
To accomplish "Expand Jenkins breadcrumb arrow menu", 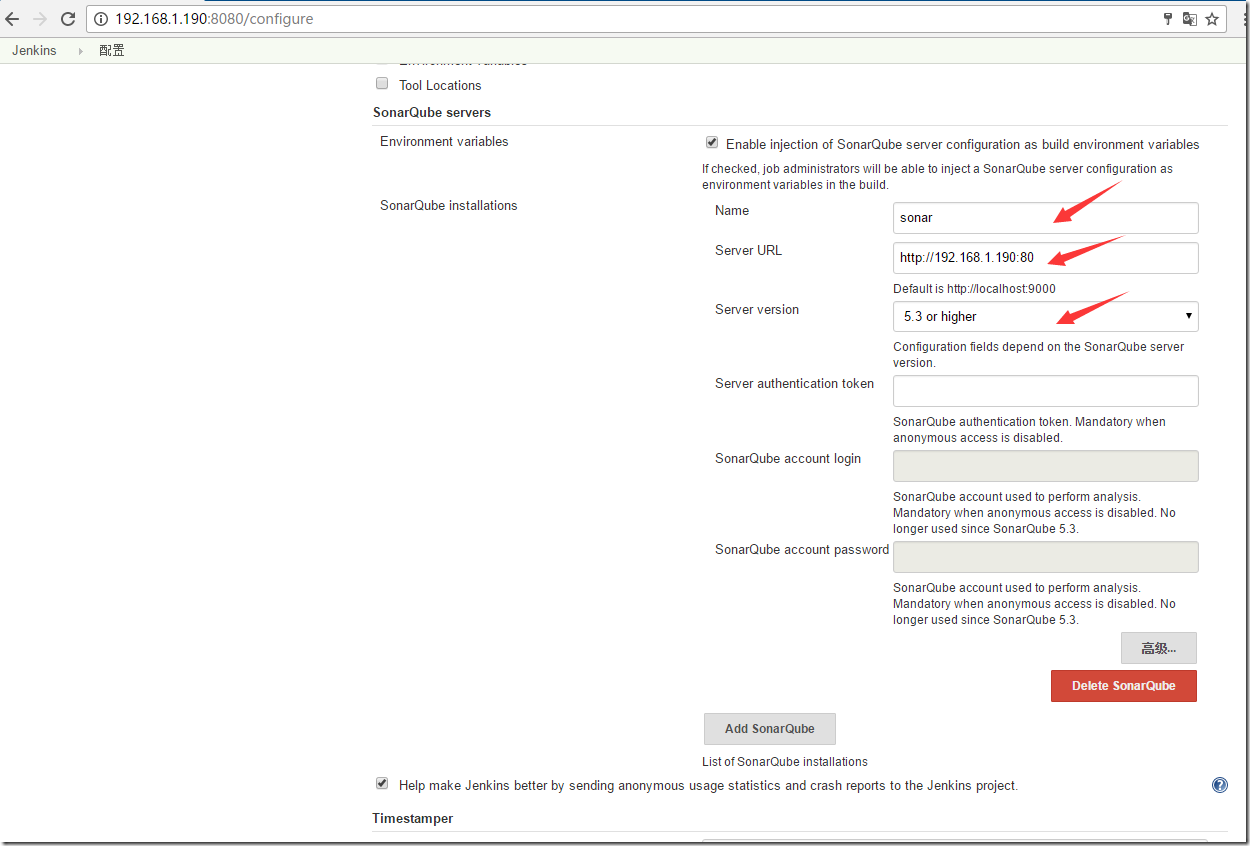I will (x=80, y=51).
